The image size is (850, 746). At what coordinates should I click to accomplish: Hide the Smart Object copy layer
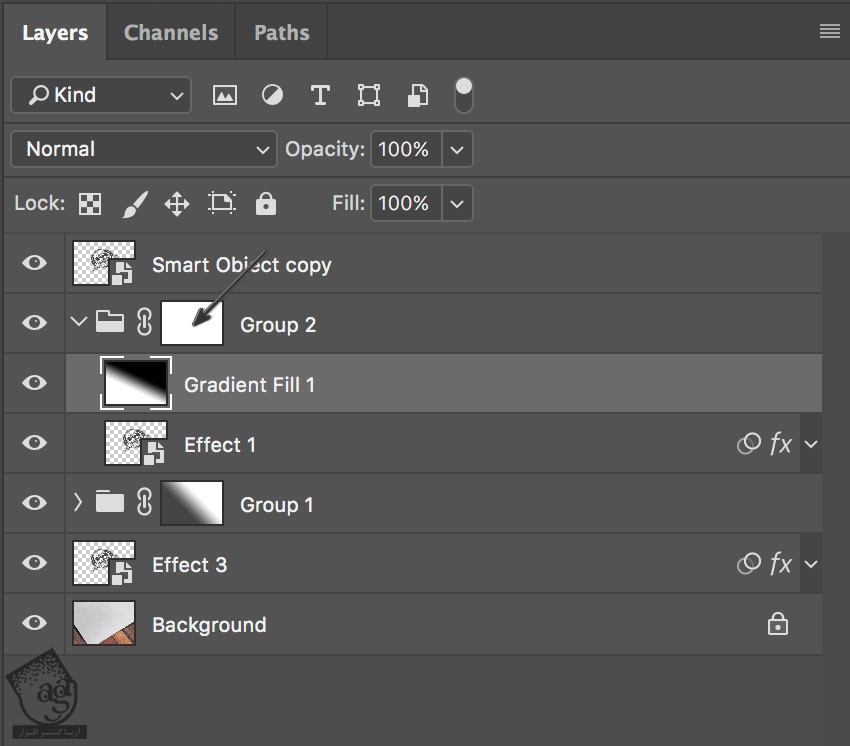[x=35, y=263]
